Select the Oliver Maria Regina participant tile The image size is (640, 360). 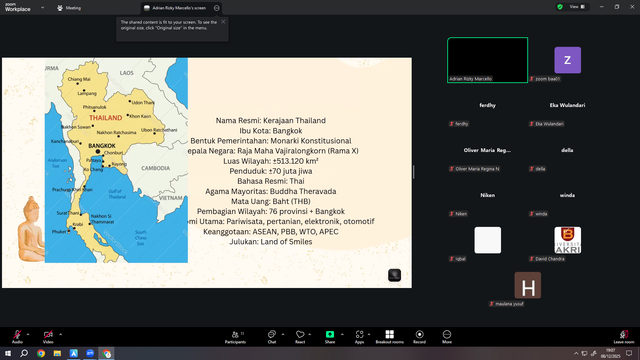pyautogui.click(x=487, y=150)
